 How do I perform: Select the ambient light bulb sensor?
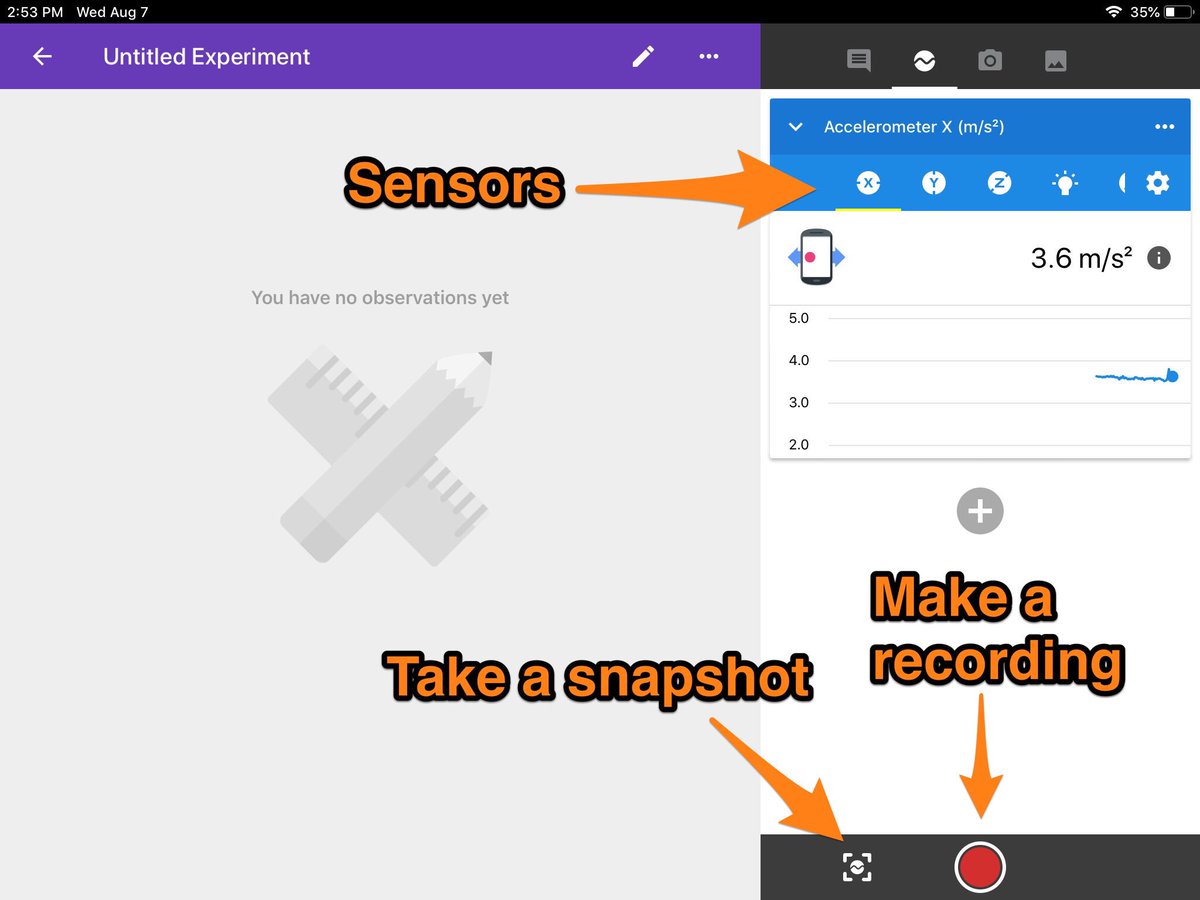1065,183
